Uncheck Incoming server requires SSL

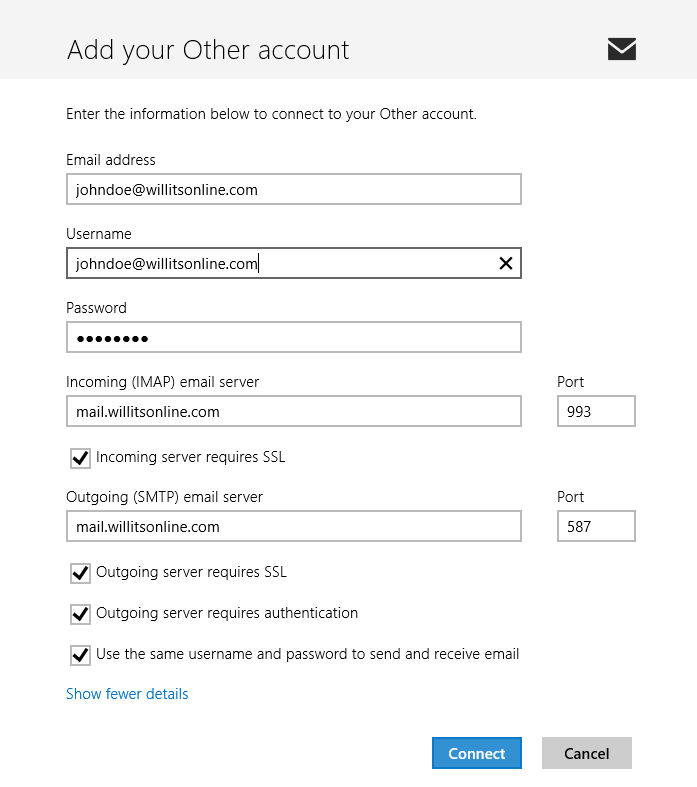80,458
